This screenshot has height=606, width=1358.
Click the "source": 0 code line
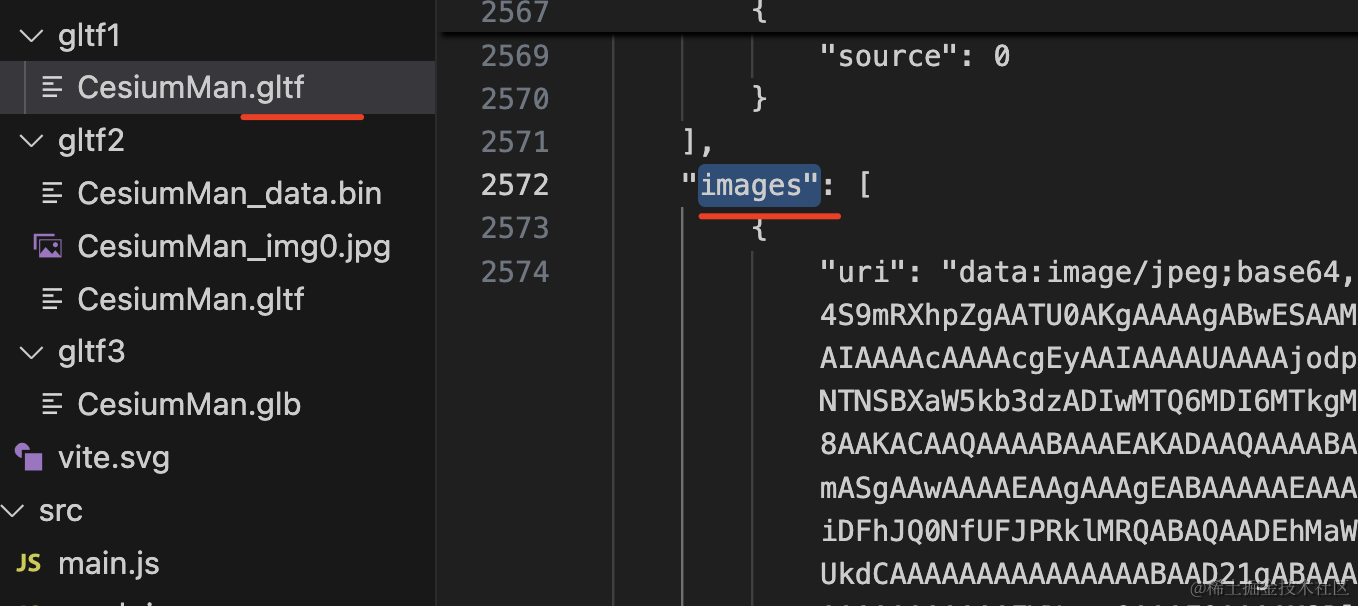[914, 56]
